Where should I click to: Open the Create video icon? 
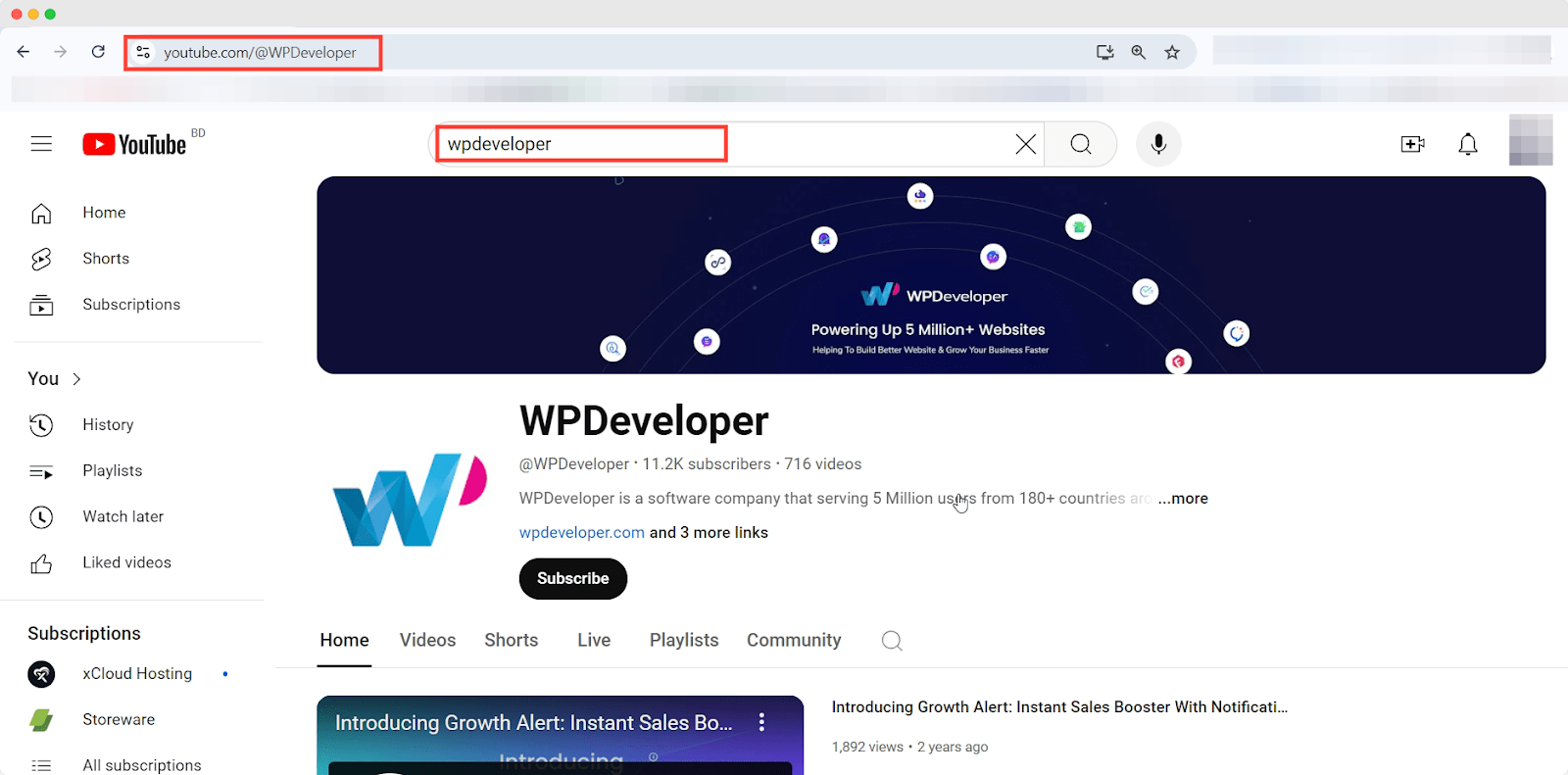point(1413,144)
